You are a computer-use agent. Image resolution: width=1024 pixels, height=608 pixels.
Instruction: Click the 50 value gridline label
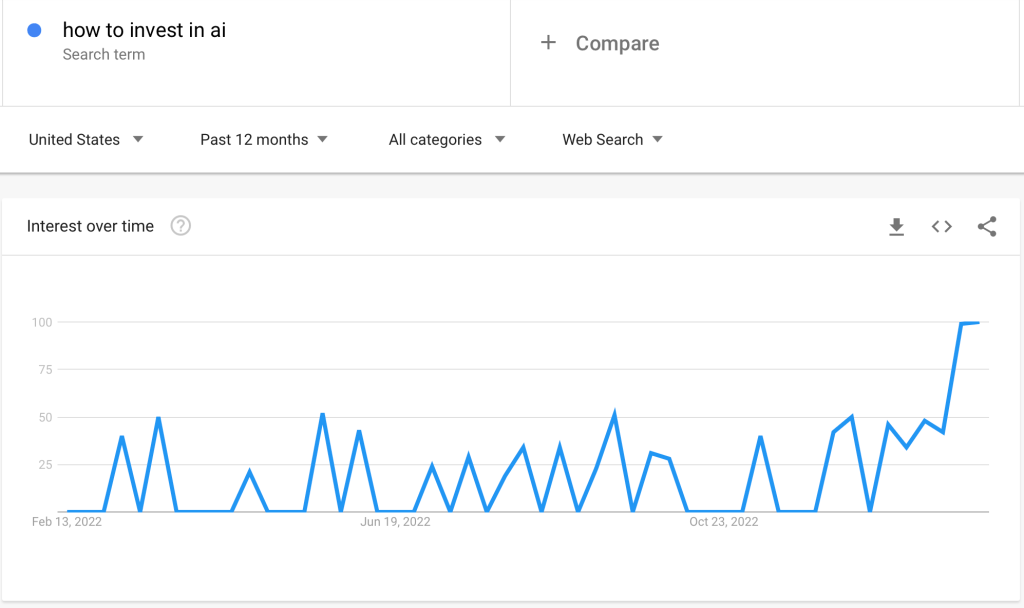point(45,417)
